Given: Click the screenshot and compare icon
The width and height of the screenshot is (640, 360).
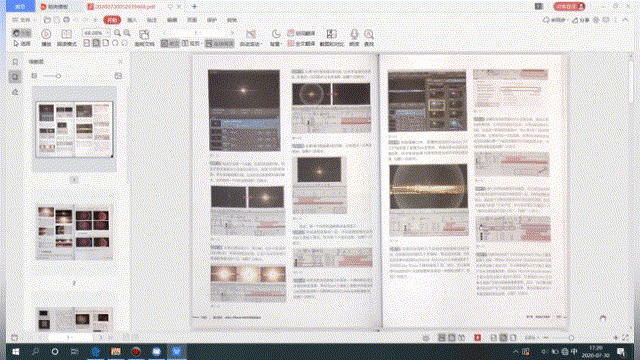Looking at the screenshot, I should pyautogui.click(x=331, y=34).
